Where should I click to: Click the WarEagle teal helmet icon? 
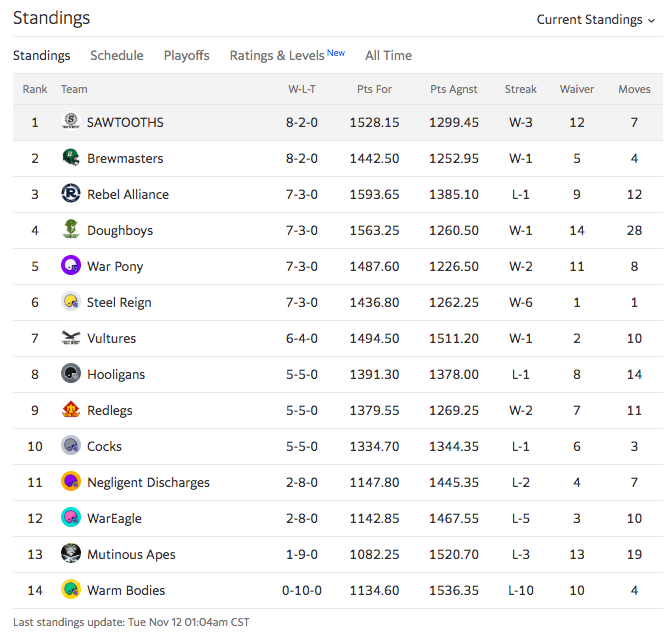(x=71, y=518)
